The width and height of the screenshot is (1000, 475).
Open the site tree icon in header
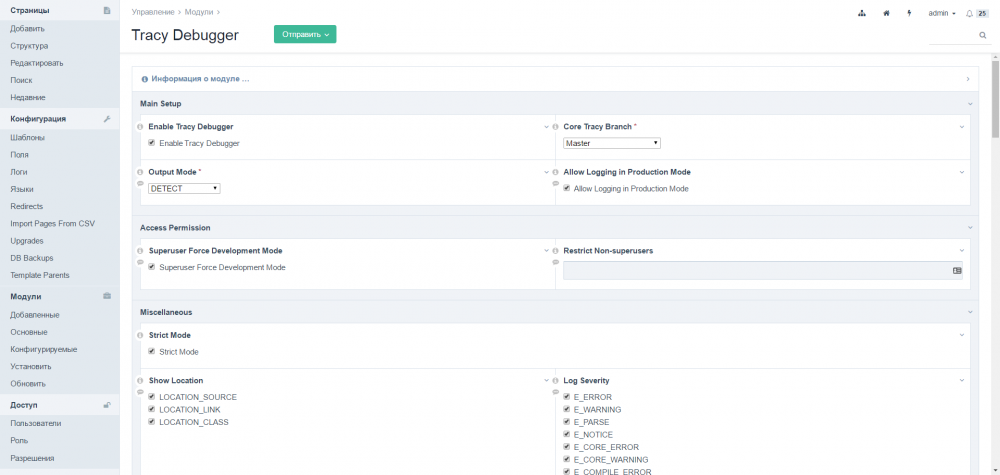[862, 13]
